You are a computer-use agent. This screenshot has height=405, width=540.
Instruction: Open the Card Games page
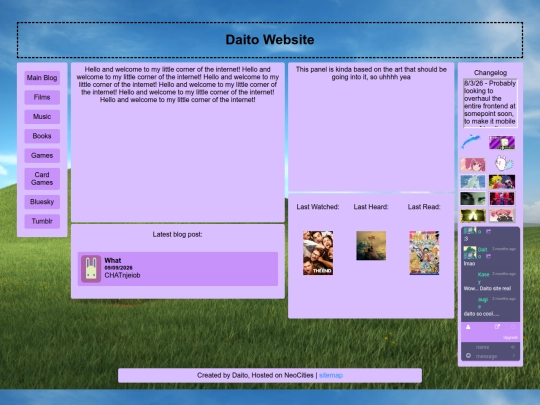click(x=42, y=179)
